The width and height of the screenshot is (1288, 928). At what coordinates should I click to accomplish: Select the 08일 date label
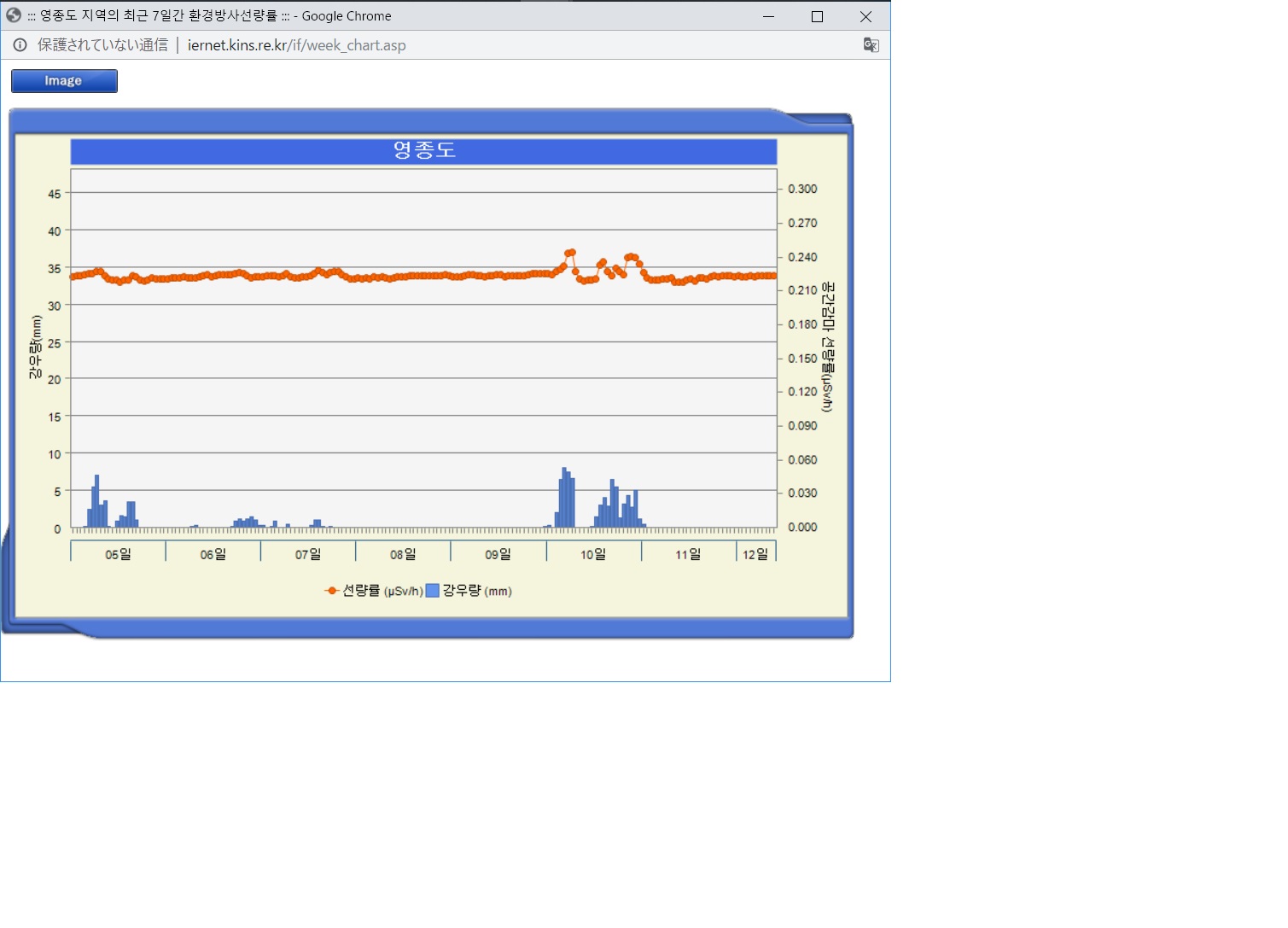403,555
